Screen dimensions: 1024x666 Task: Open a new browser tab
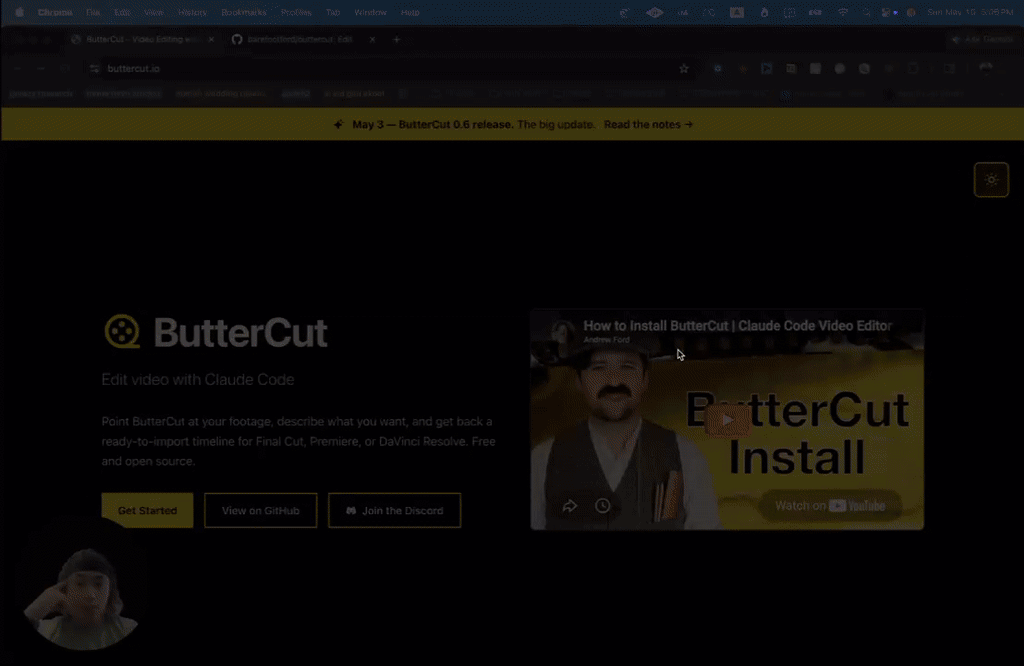396,39
